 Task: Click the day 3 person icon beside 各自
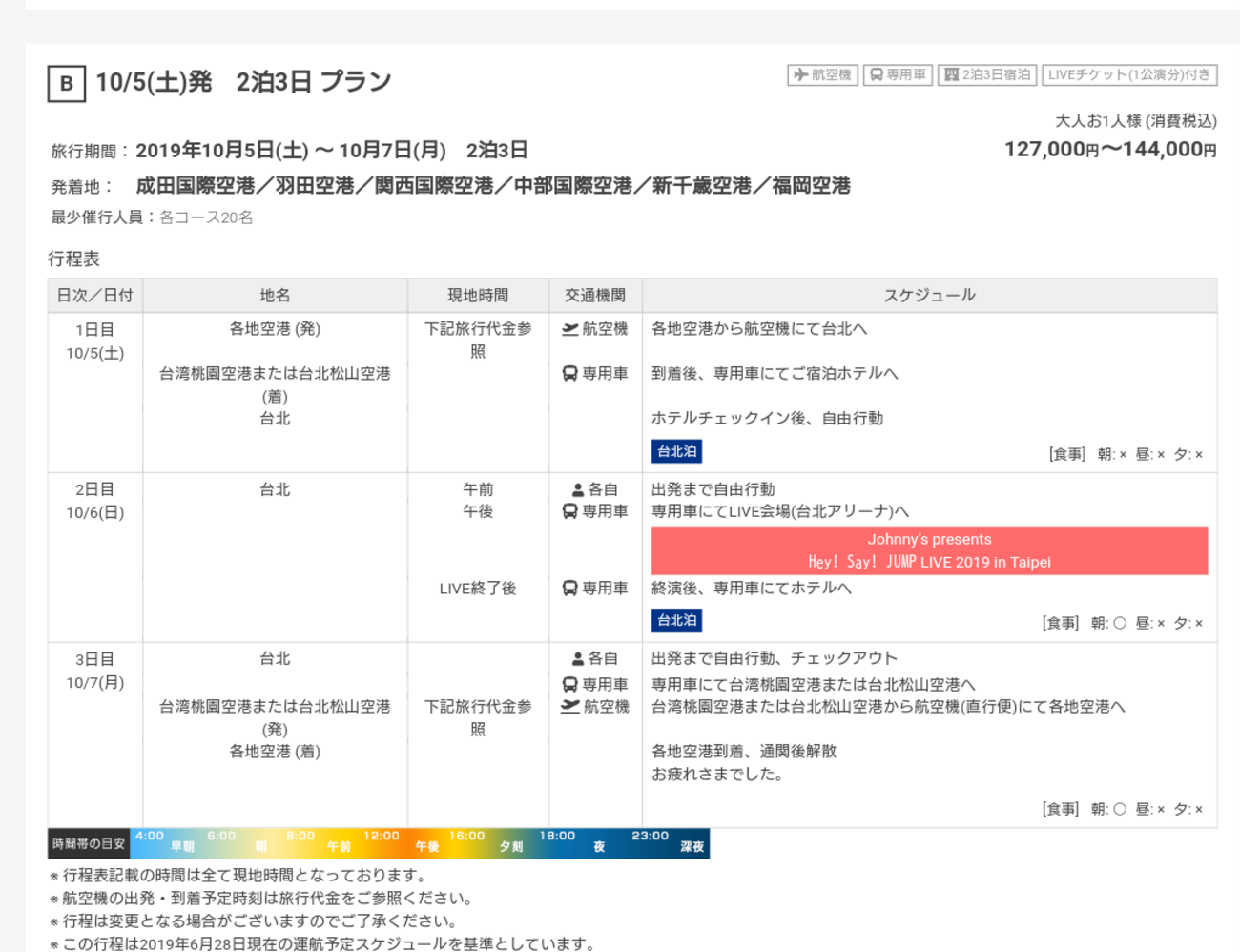578,659
